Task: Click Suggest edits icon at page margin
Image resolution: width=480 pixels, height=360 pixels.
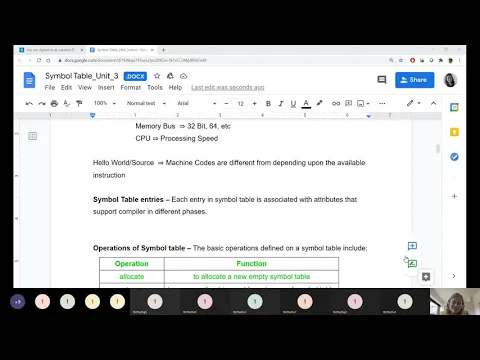Action: click(x=412, y=264)
